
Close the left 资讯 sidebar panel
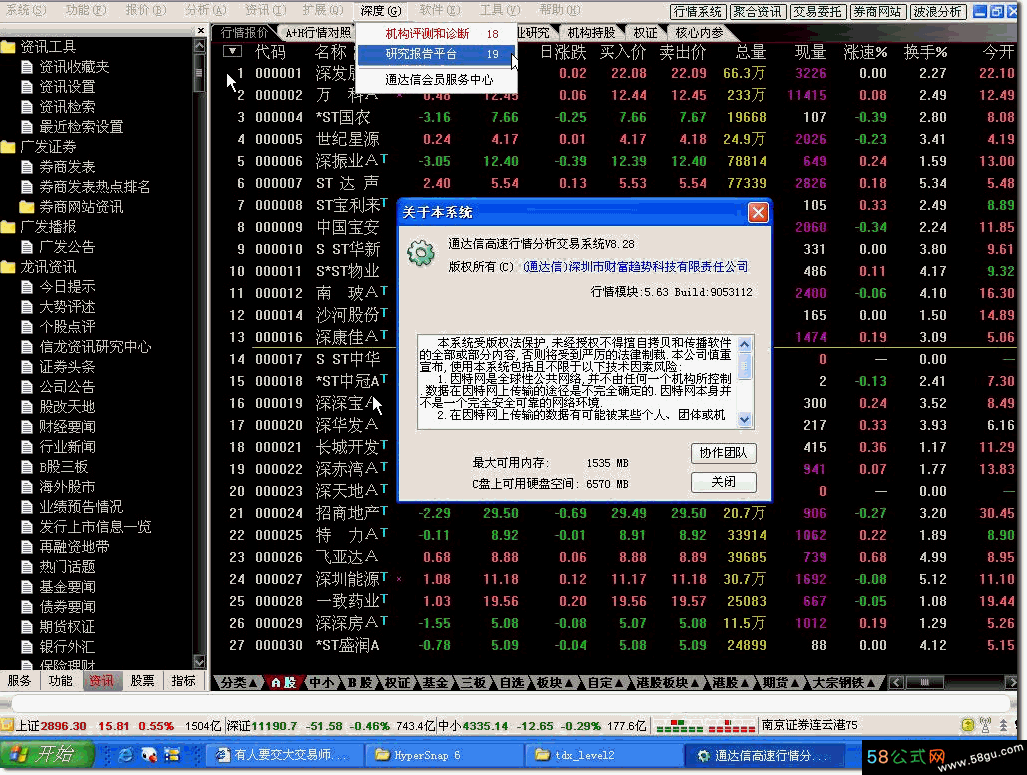click(x=200, y=30)
